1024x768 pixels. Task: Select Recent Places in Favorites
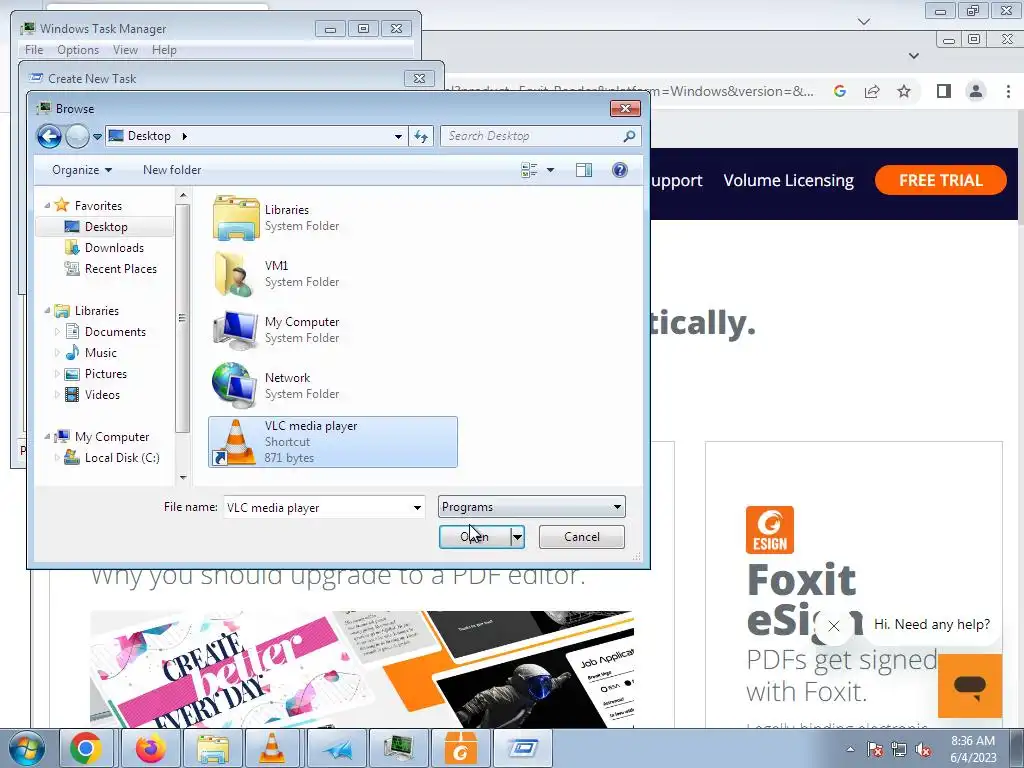119,268
